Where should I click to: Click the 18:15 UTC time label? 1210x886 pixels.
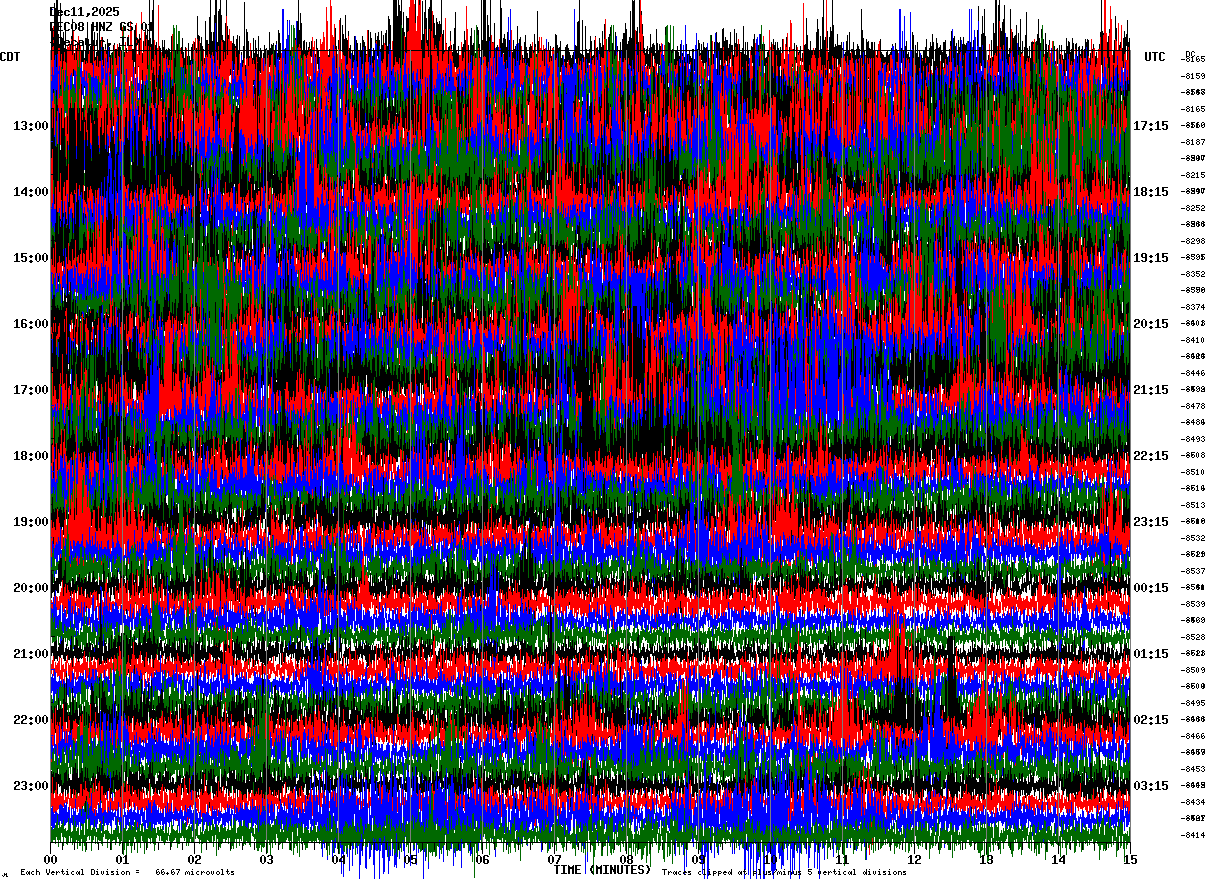[1151, 192]
